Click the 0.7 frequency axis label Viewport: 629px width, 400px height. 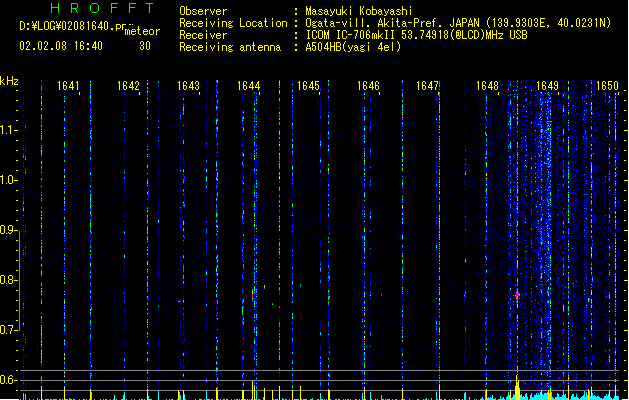click(x=8, y=330)
